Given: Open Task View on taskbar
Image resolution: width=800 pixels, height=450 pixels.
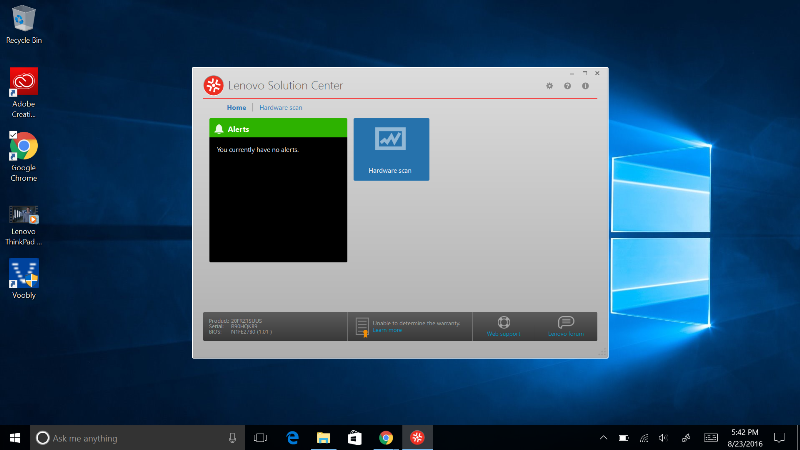Looking at the screenshot, I should (260, 438).
